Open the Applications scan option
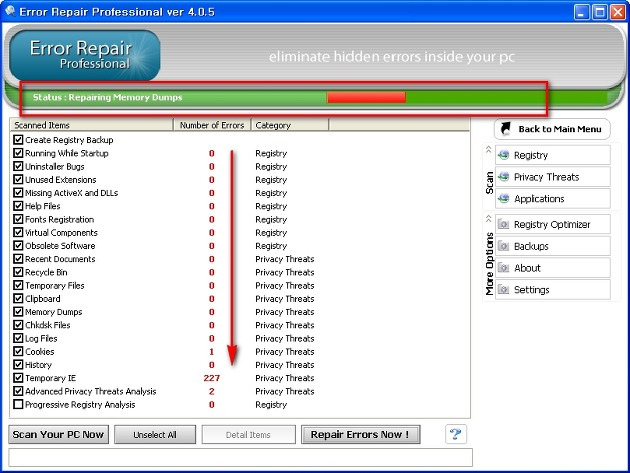The width and height of the screenshot is (630, 473). click(553, 198)
